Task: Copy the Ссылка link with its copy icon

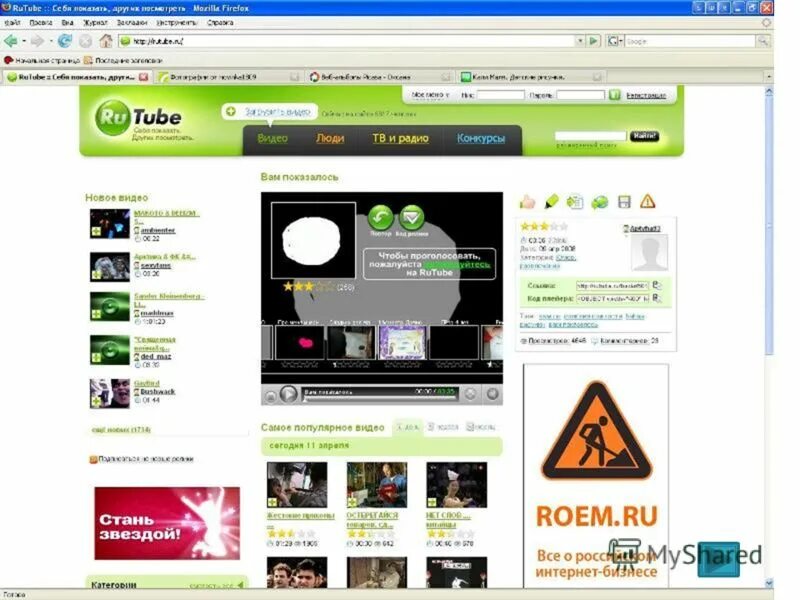Action: click(657, 285)
